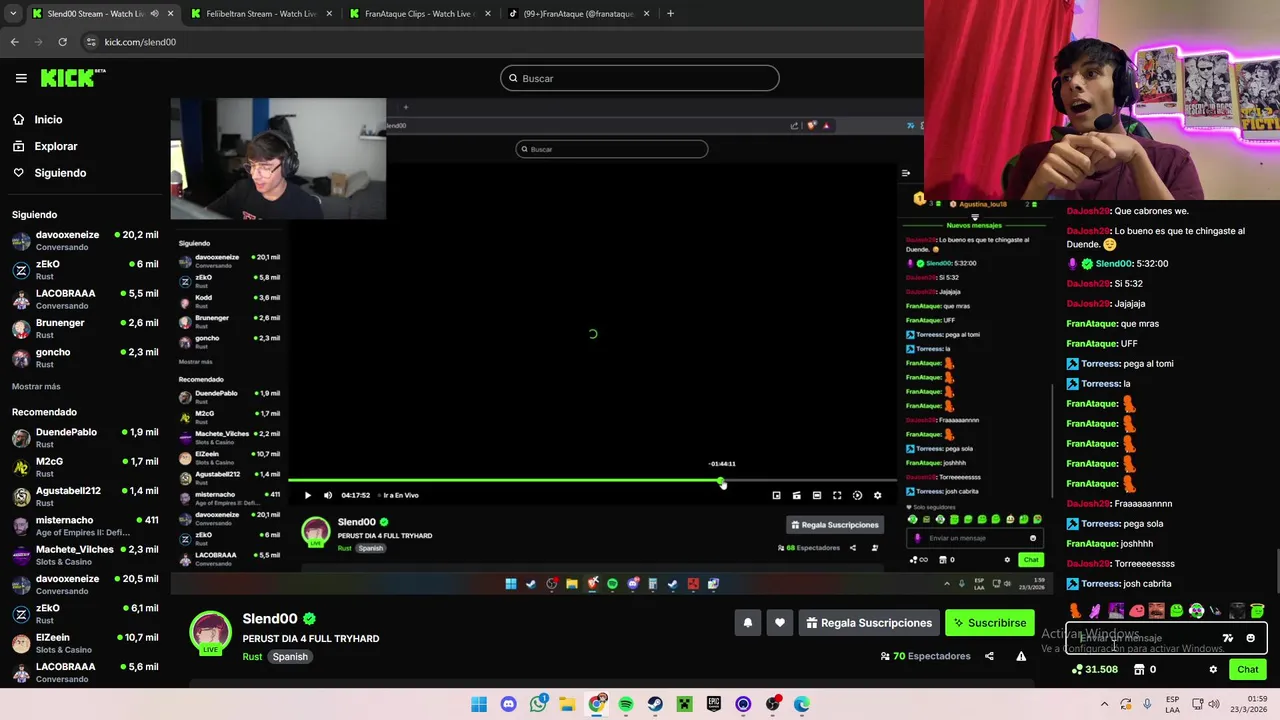This screenshot has width=1280, height=720.
Task: Open Discord from the taskbar
Action: [x=508, y=704]
